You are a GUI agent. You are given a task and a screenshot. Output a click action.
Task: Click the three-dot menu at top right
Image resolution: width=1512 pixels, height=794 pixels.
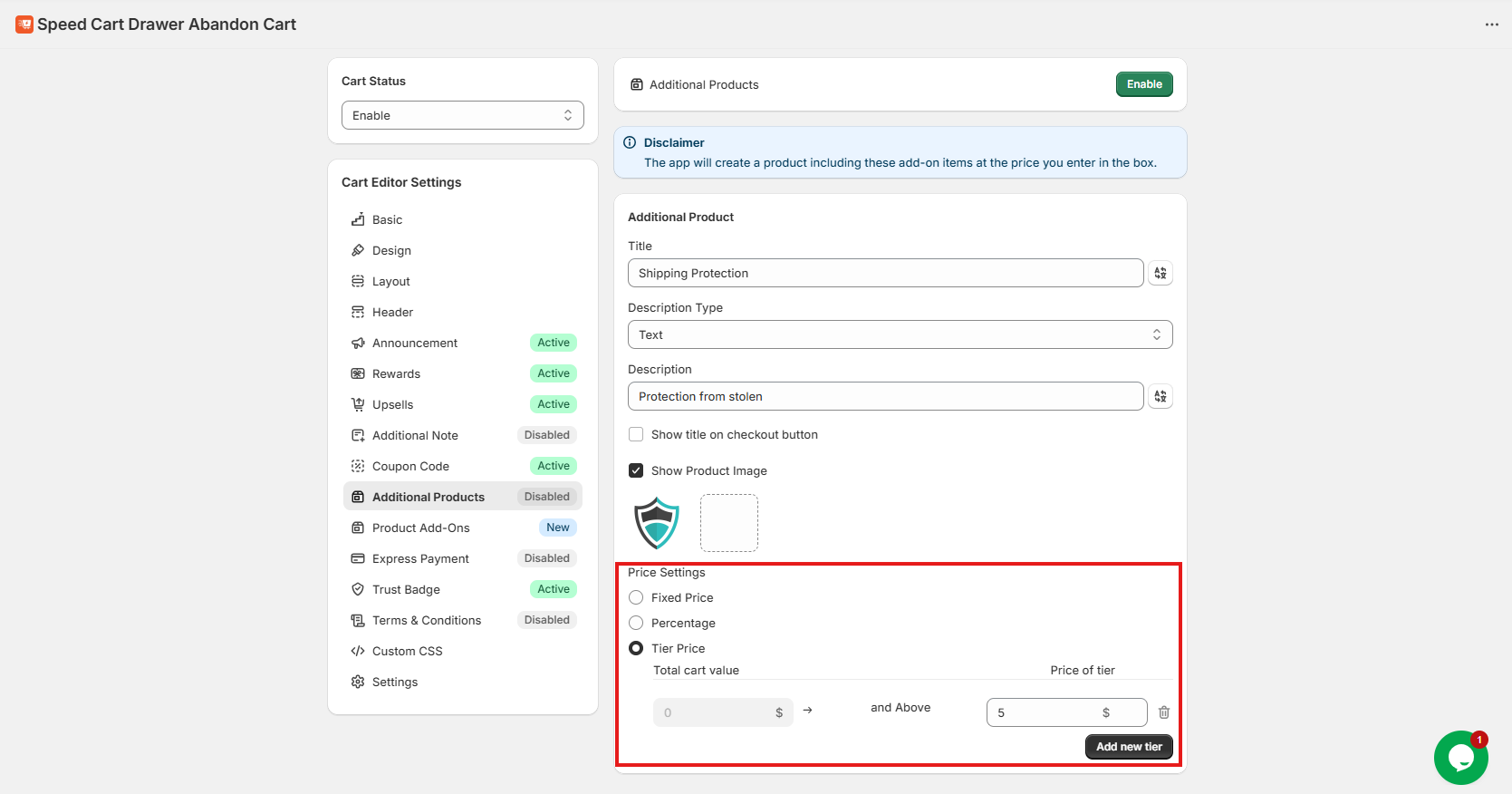click(x=1491, y=24)
